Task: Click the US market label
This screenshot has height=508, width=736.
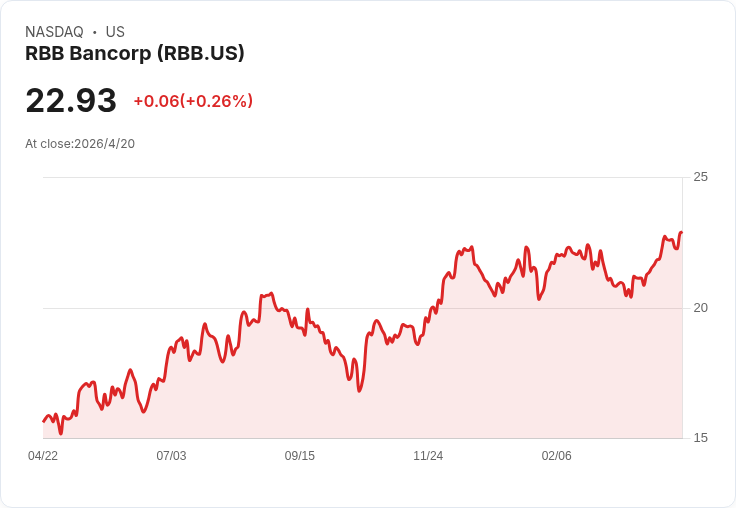Action: [115, 32]
